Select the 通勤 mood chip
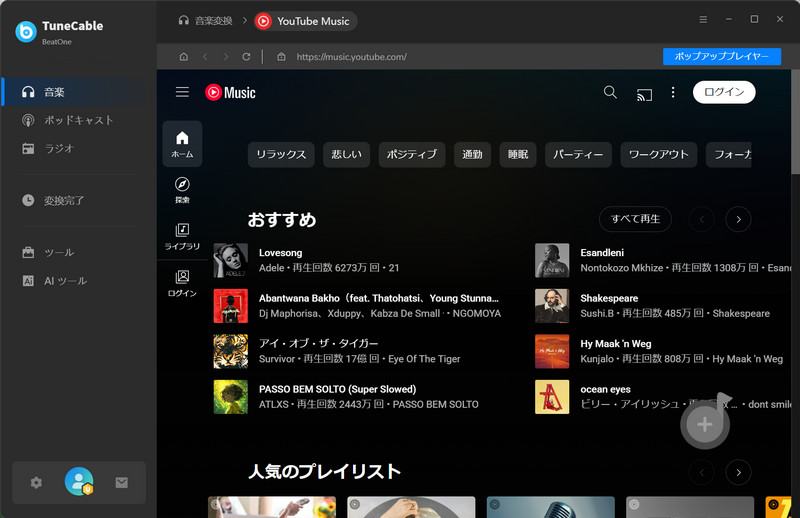The image size is (800, 518). pyautogui.click(x=472, y=155)
